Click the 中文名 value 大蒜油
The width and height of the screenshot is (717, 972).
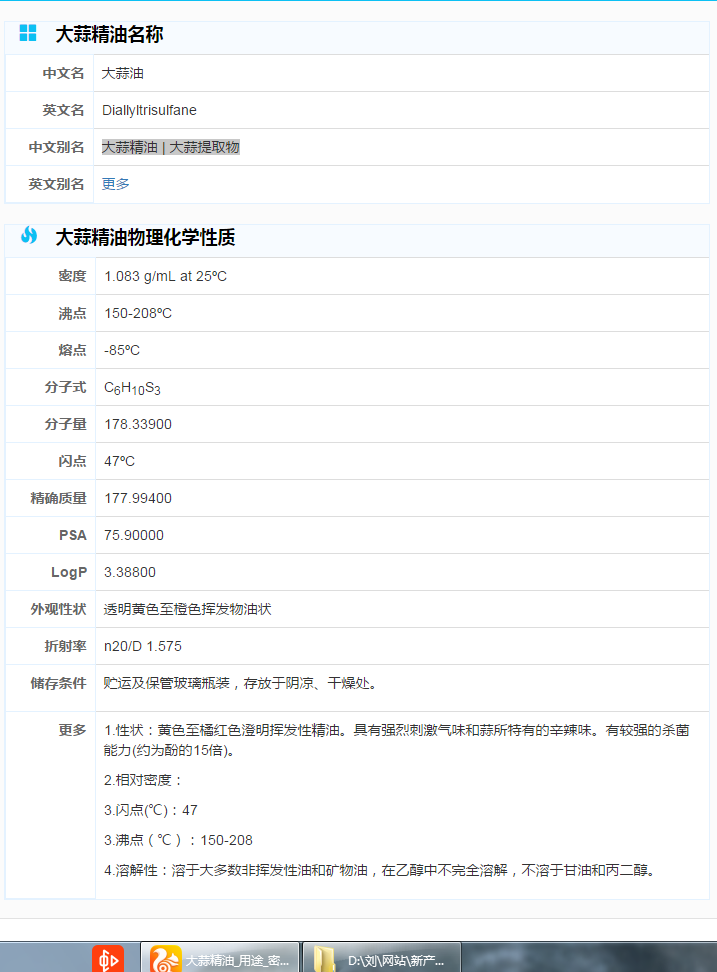(x=123, y=73)
